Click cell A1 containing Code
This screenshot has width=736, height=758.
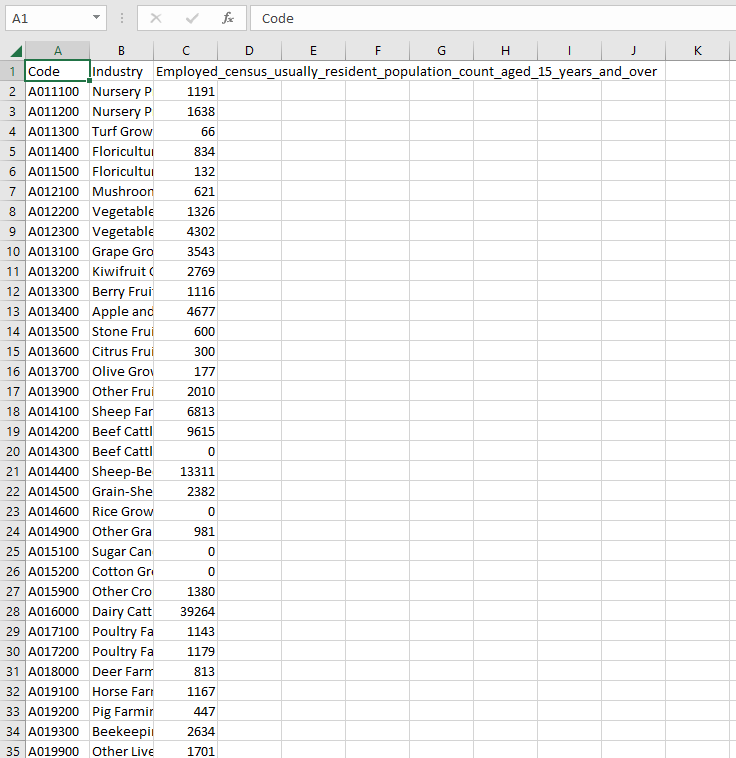pos(58,72)
